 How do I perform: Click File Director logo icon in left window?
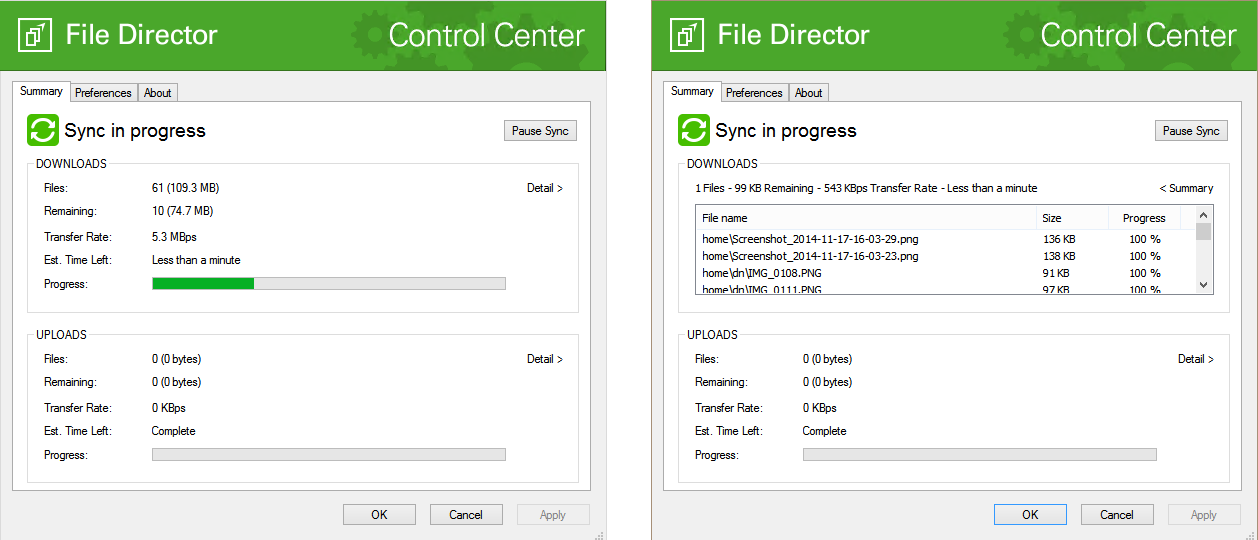click(35, 35)
